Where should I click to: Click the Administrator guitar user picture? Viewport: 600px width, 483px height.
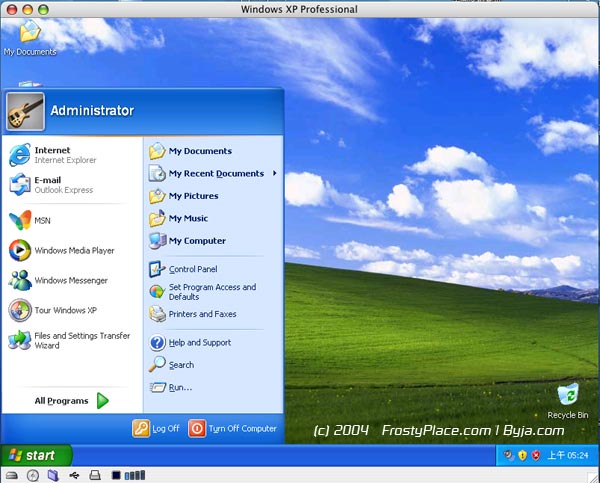[25, 111]
